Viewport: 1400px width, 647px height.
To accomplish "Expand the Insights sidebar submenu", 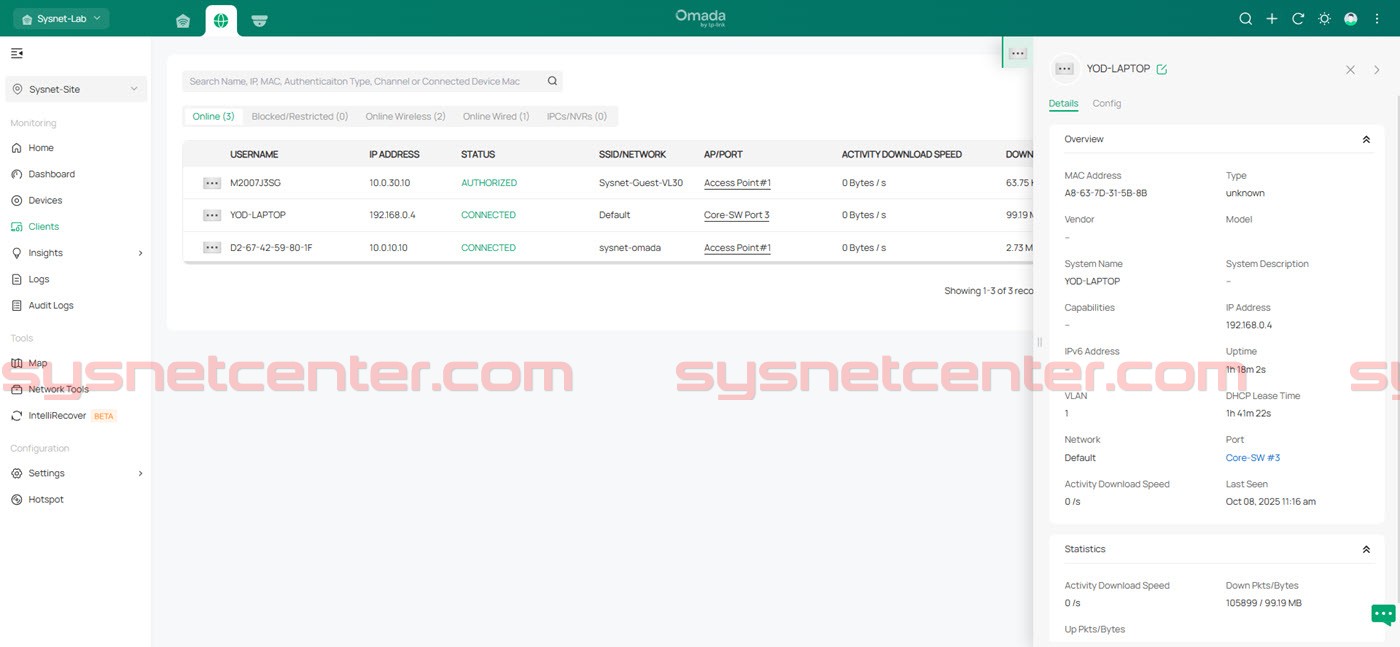I will [x=140, y=253].
